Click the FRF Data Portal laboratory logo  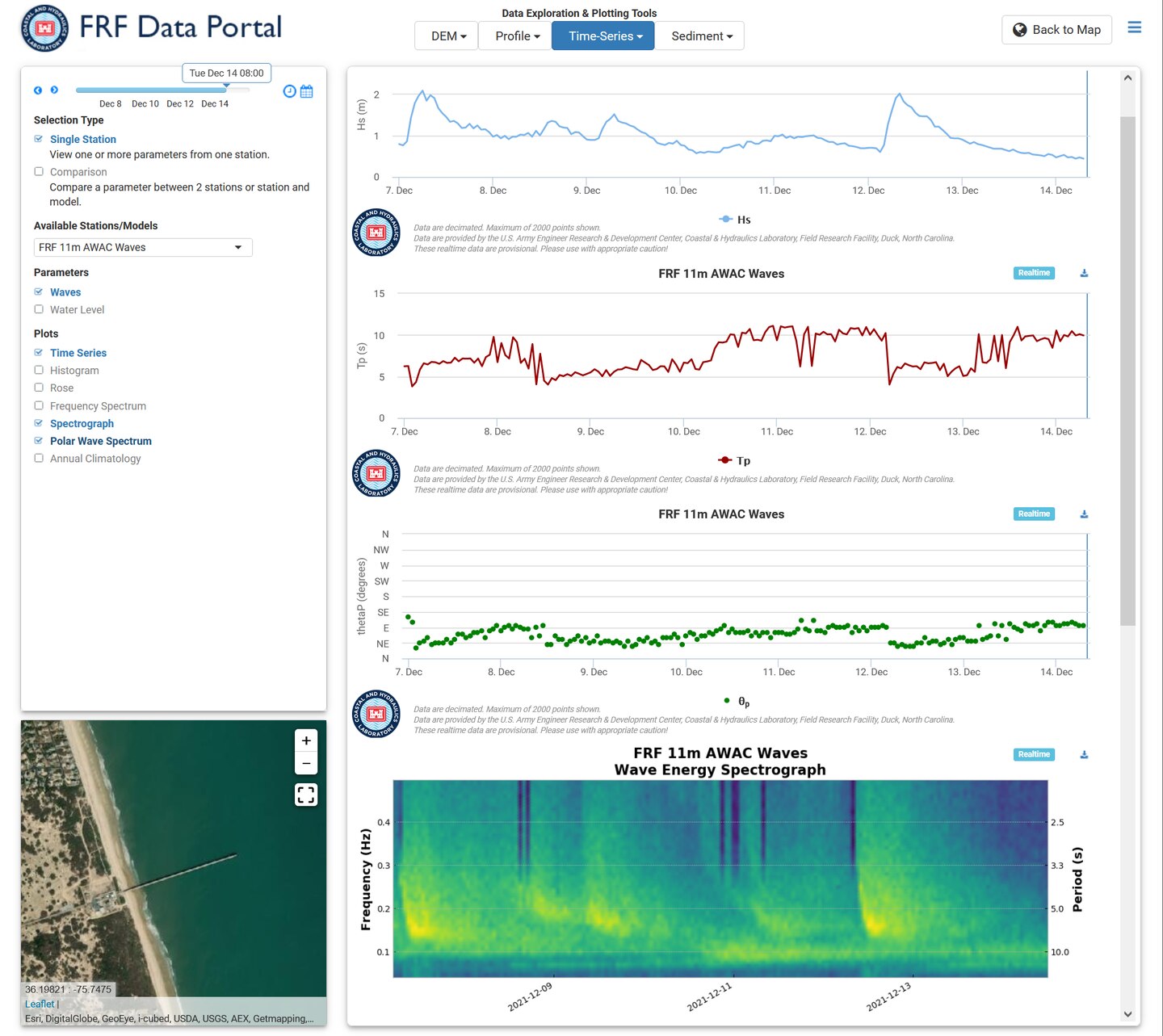44,28
